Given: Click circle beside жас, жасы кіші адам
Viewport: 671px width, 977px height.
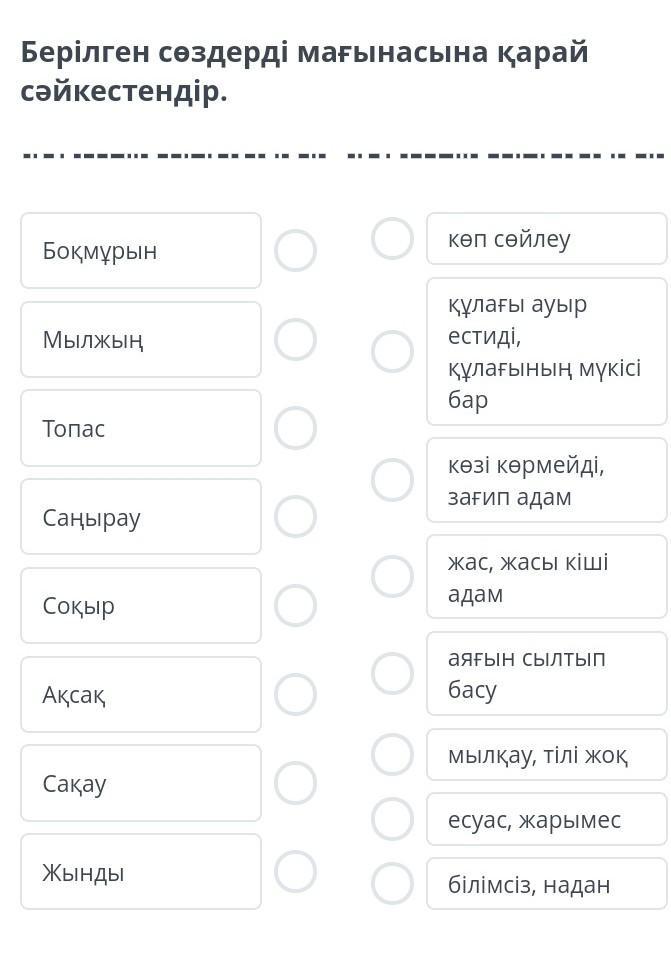Looking at the screenshot, I should pyautogui.click(x=392, y=577).
